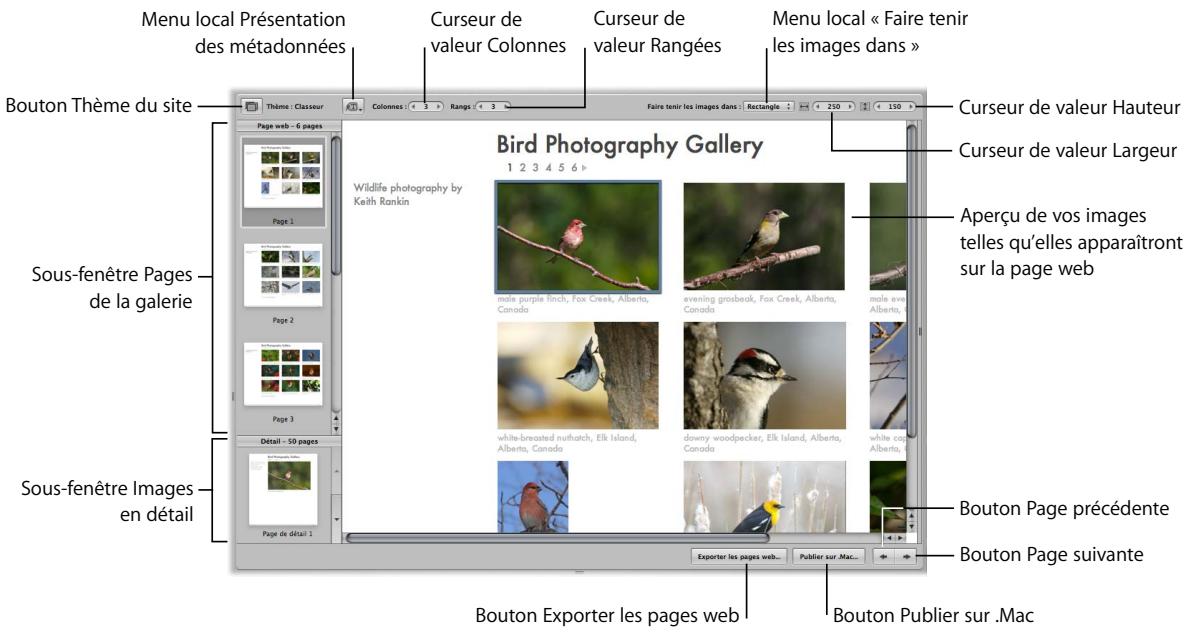Go to gallery page 3 in page numbers
The height and width of the screenshot is (634, 1187).
point(535,167)
